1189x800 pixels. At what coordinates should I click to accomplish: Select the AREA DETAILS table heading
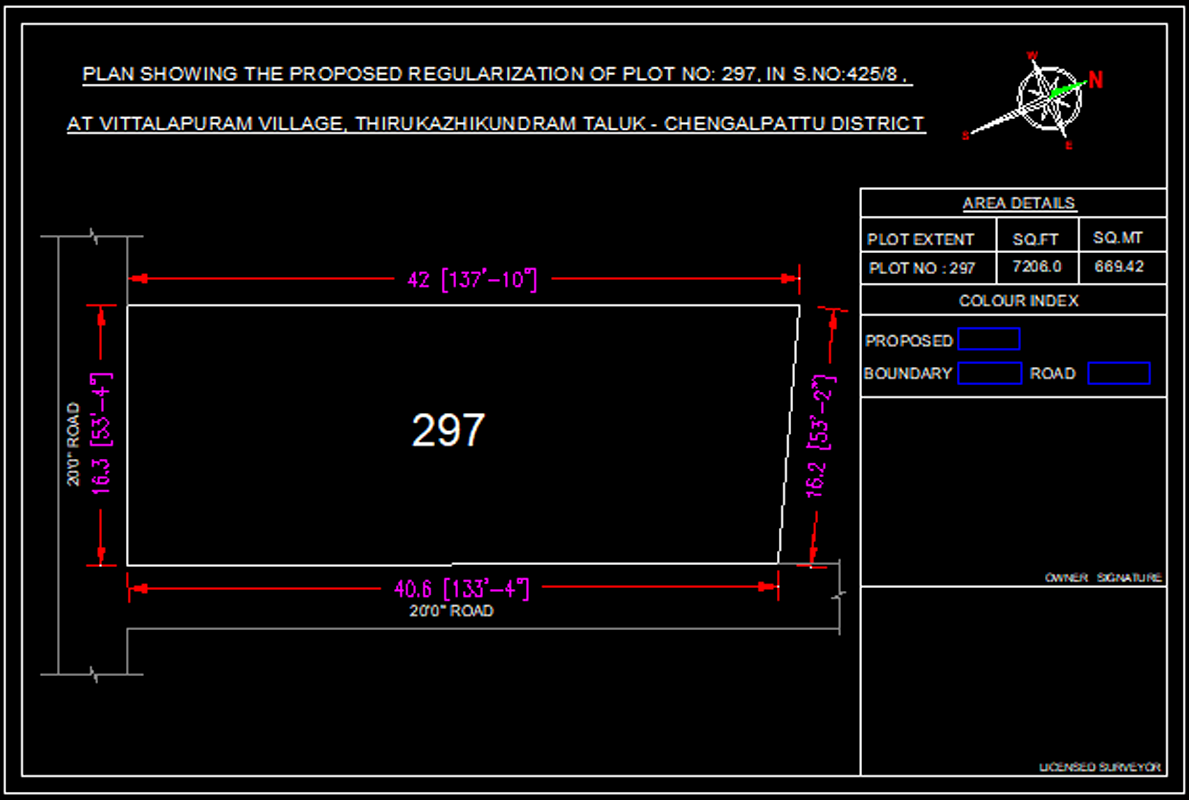[1018, 203]
